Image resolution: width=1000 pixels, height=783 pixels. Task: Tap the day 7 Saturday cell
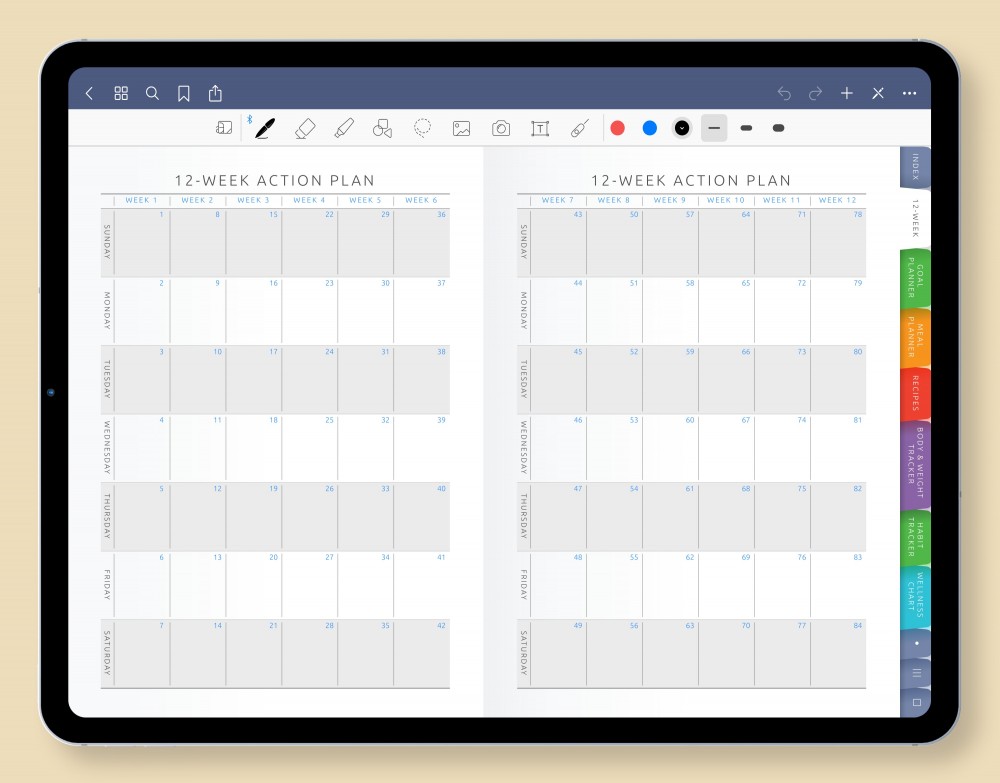[142, 654]
